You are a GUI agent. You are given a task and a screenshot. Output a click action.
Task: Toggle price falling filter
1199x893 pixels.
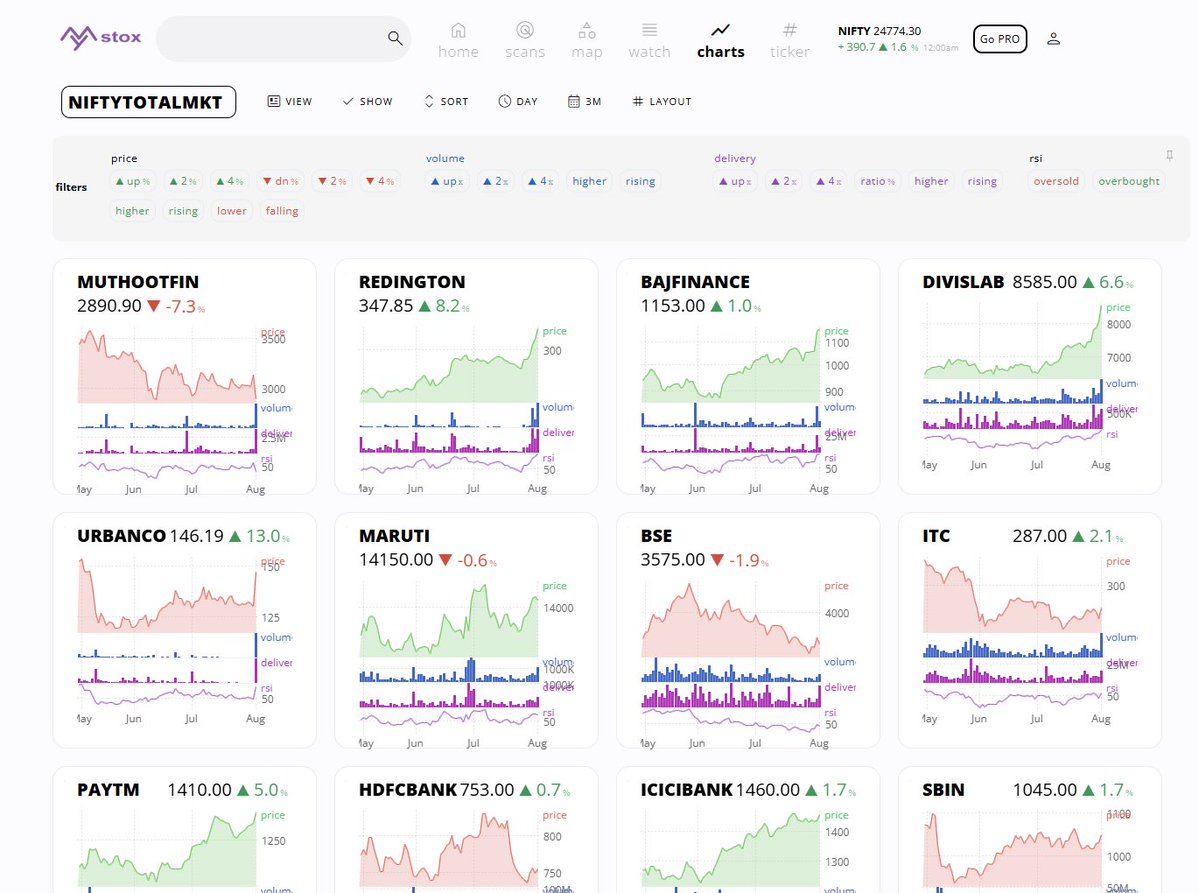(x=282, y=211)
